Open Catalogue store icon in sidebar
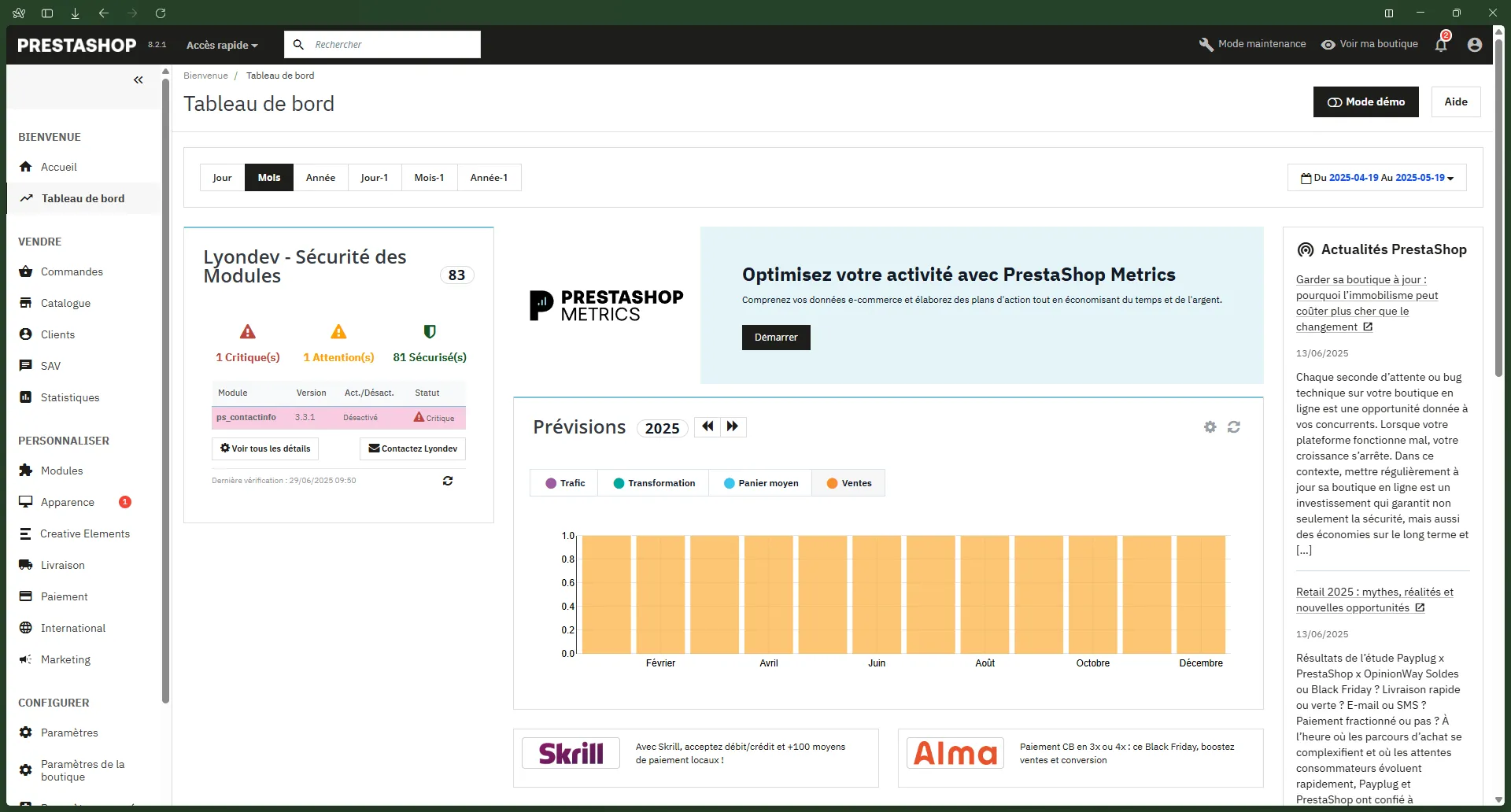 [26, 303]
